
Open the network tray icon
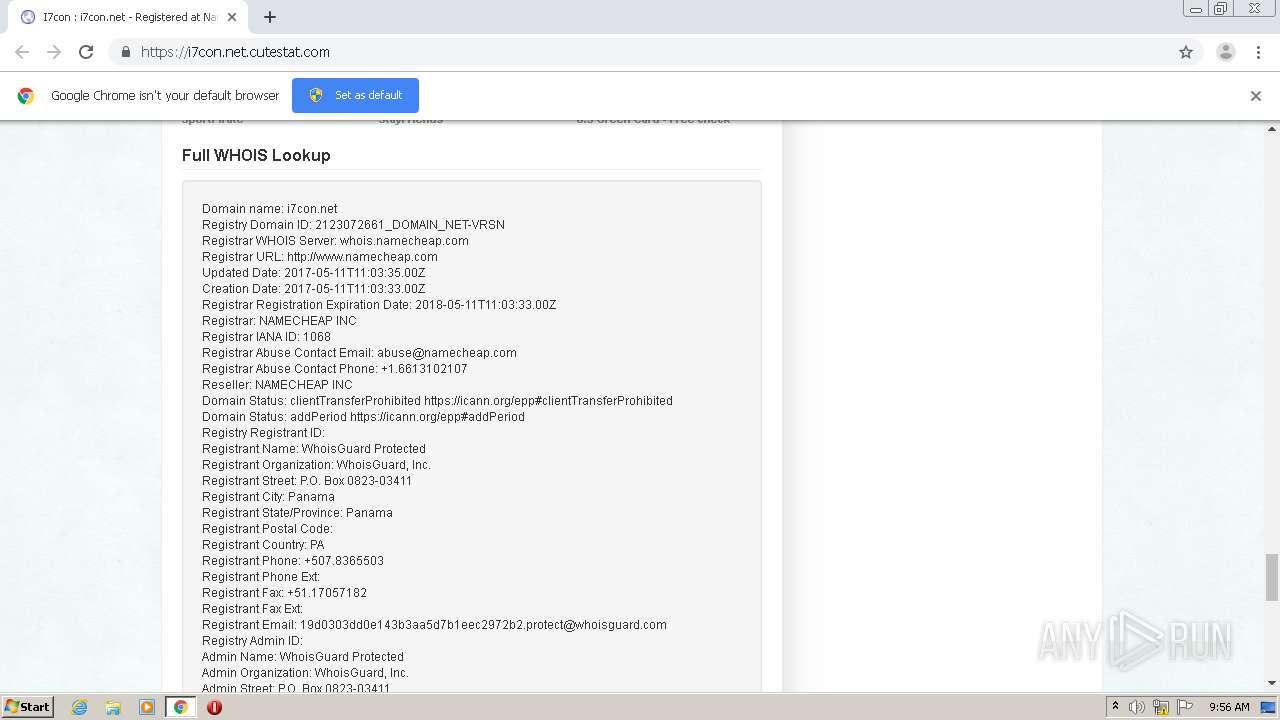pyautogui.click(x=1161, y=707)
